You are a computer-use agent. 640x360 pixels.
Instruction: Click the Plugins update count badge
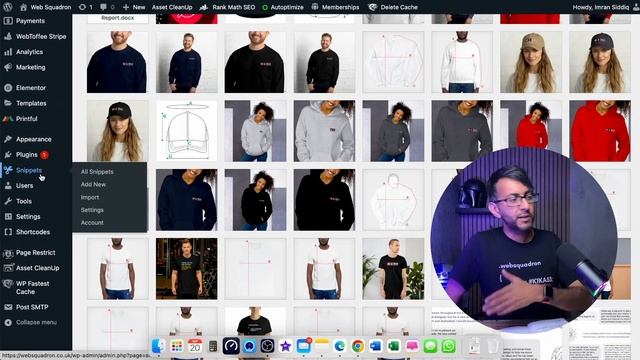pos(44,155)
